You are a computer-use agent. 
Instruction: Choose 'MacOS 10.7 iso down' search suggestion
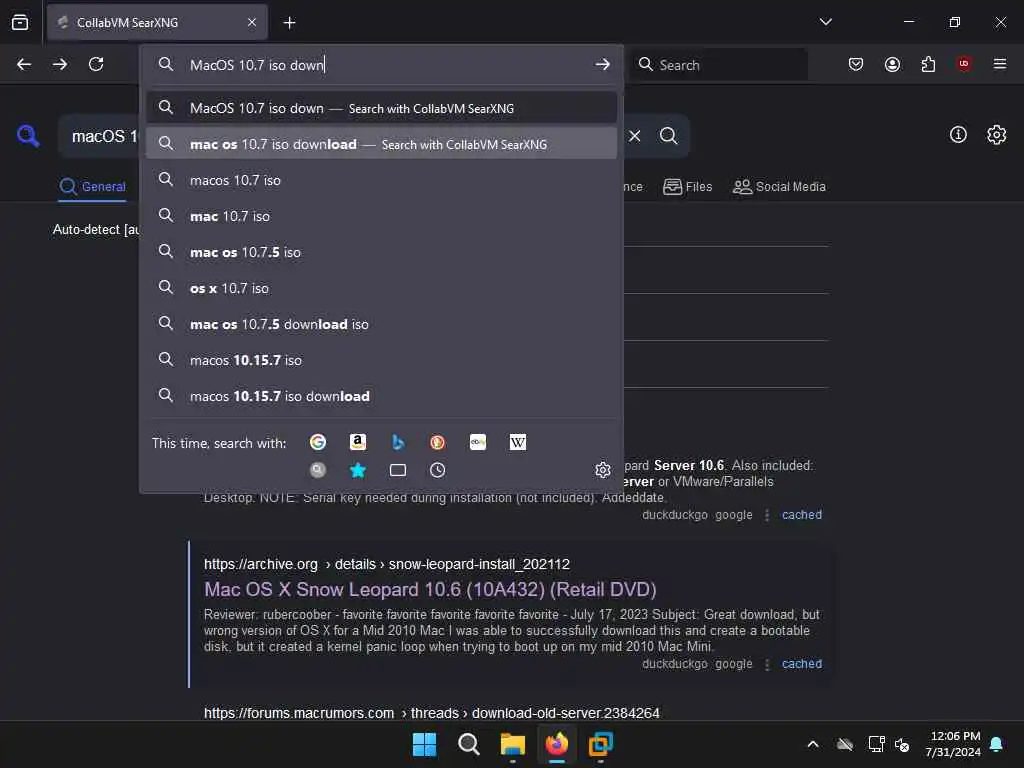pyautogui.click(x=381, y=108)
